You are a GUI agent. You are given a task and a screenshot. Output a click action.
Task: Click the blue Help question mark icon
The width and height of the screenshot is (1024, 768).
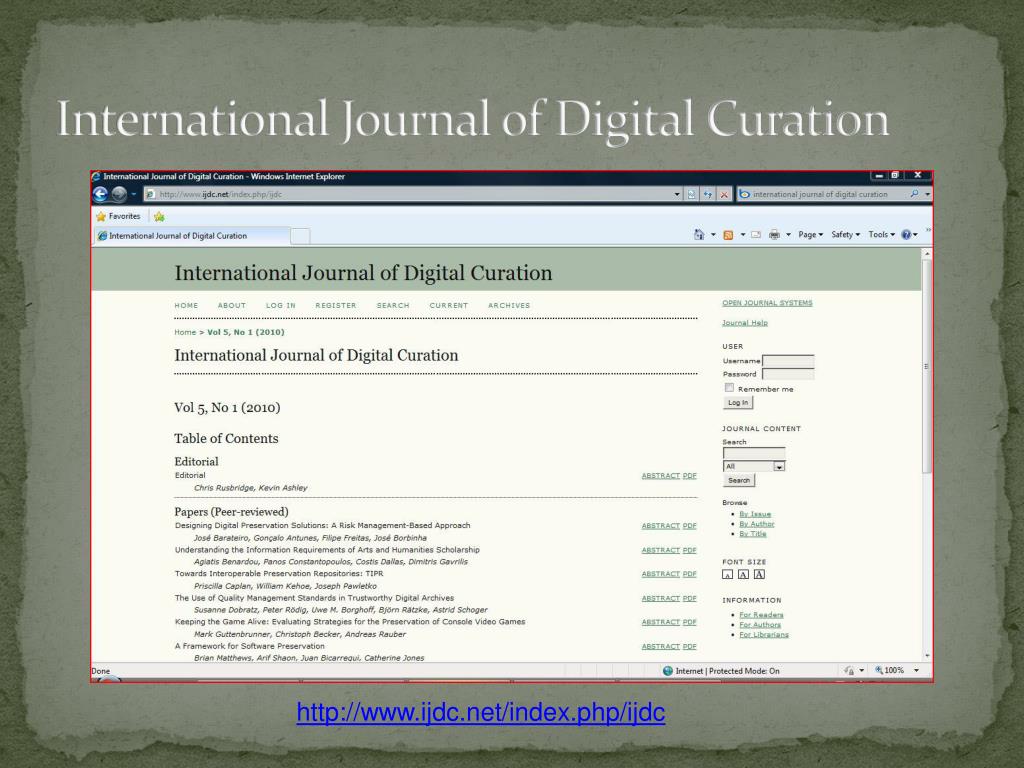tap(906, 234)
